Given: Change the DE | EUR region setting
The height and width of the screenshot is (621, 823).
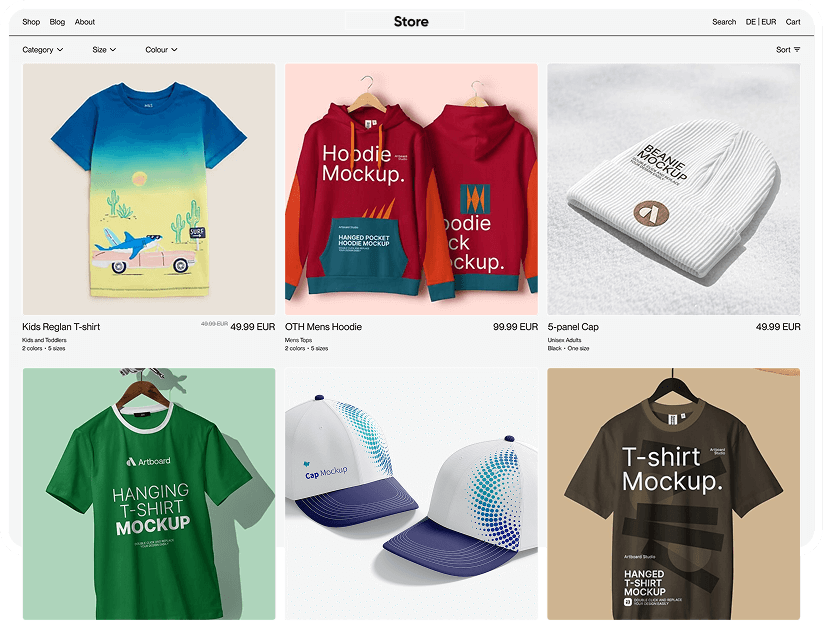Looking at the screenshot, I should coord(761,22).
